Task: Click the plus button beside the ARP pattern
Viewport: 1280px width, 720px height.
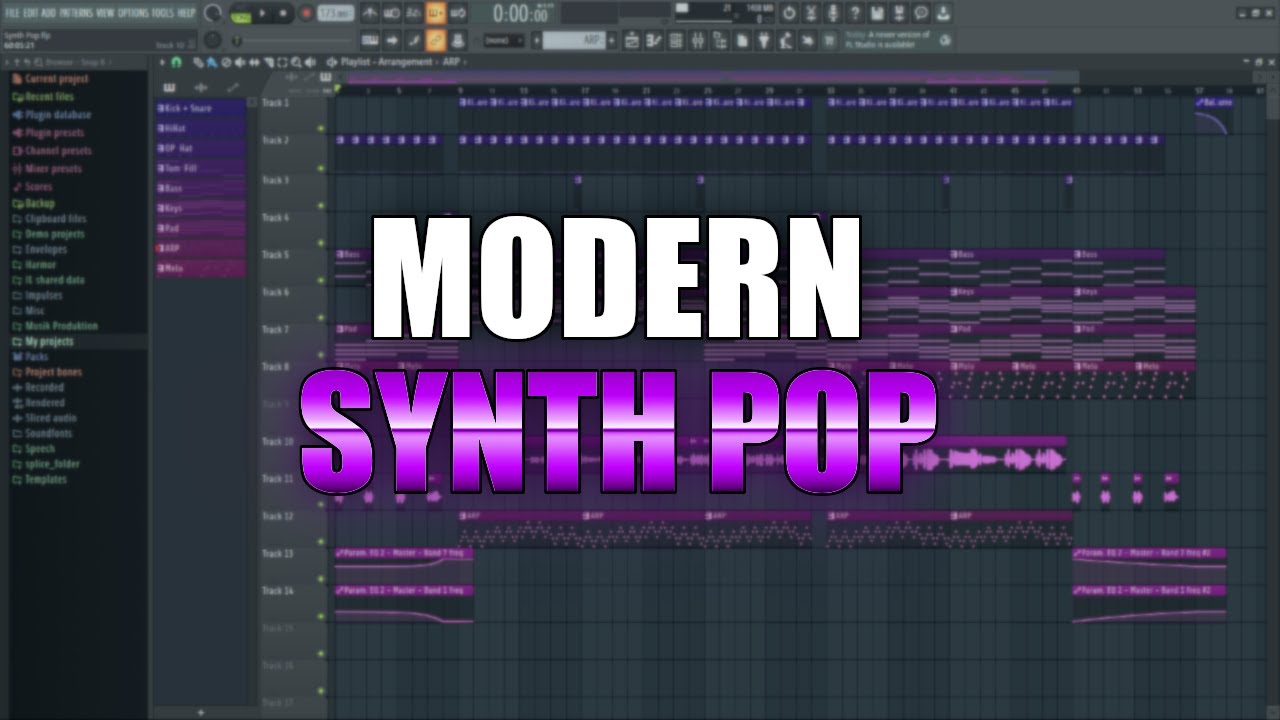Action: [x=612, y=40]
